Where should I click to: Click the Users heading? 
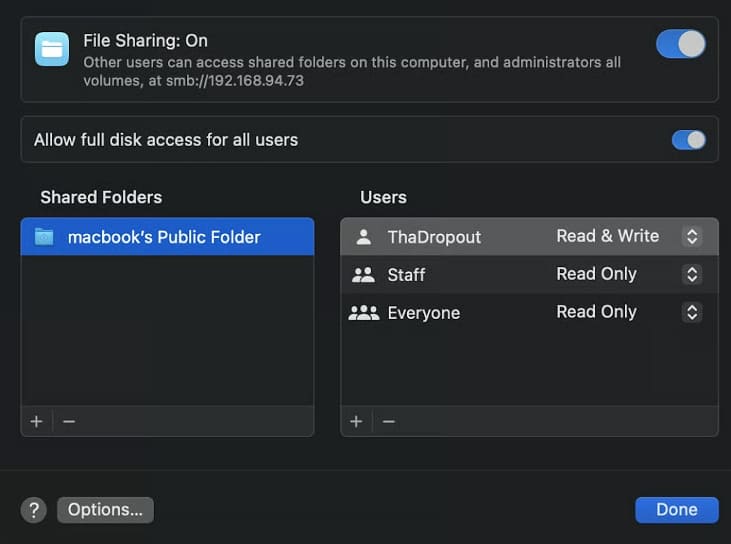tap(383, 197)
